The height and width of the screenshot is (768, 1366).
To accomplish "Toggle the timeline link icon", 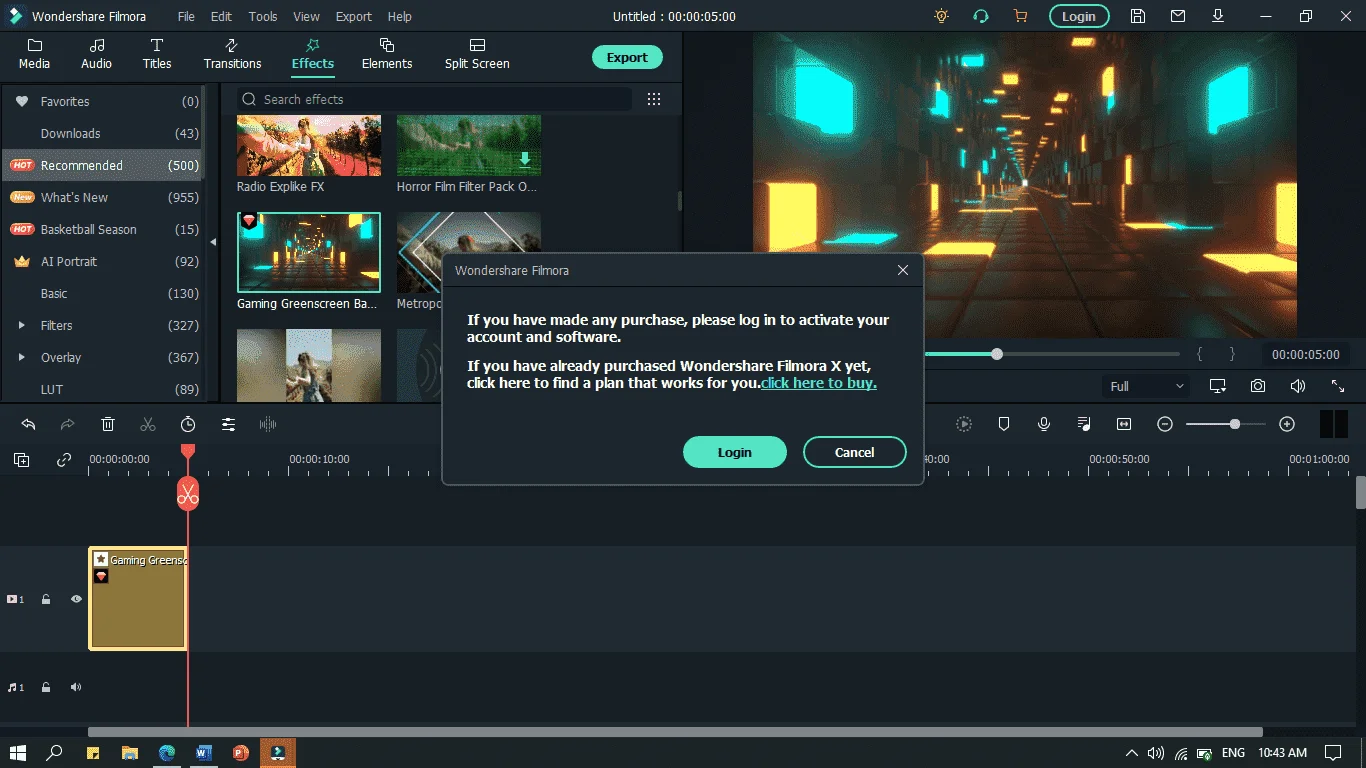I will [x=64, y=460].
